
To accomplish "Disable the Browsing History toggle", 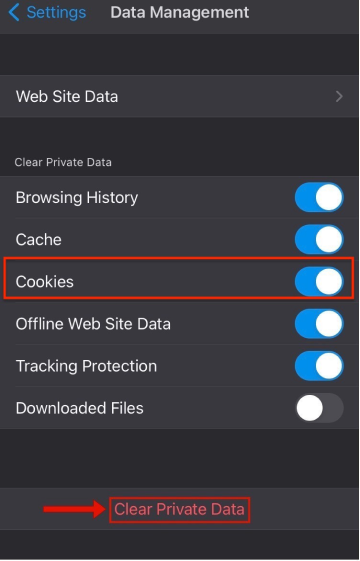I will tap(319, 197).
